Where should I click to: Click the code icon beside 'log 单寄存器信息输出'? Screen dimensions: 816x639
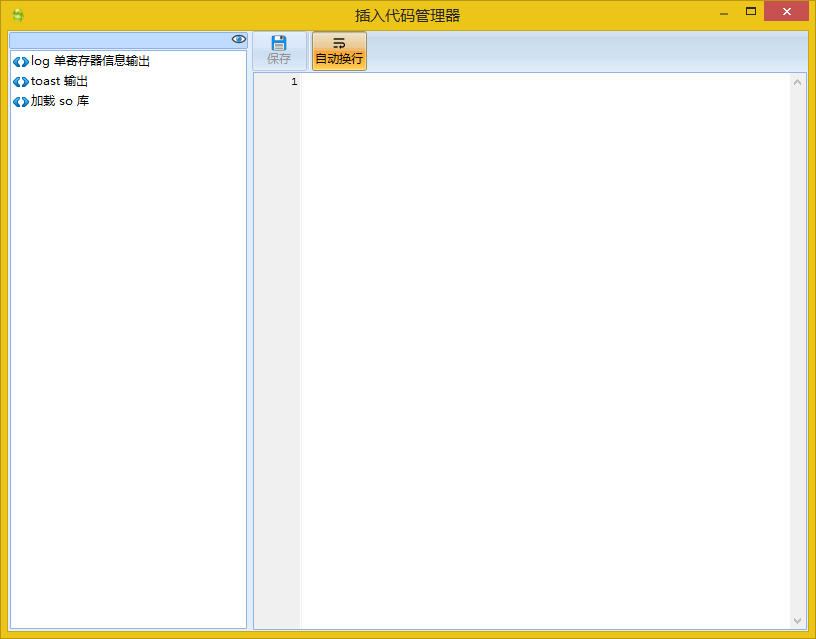[21, 62]
